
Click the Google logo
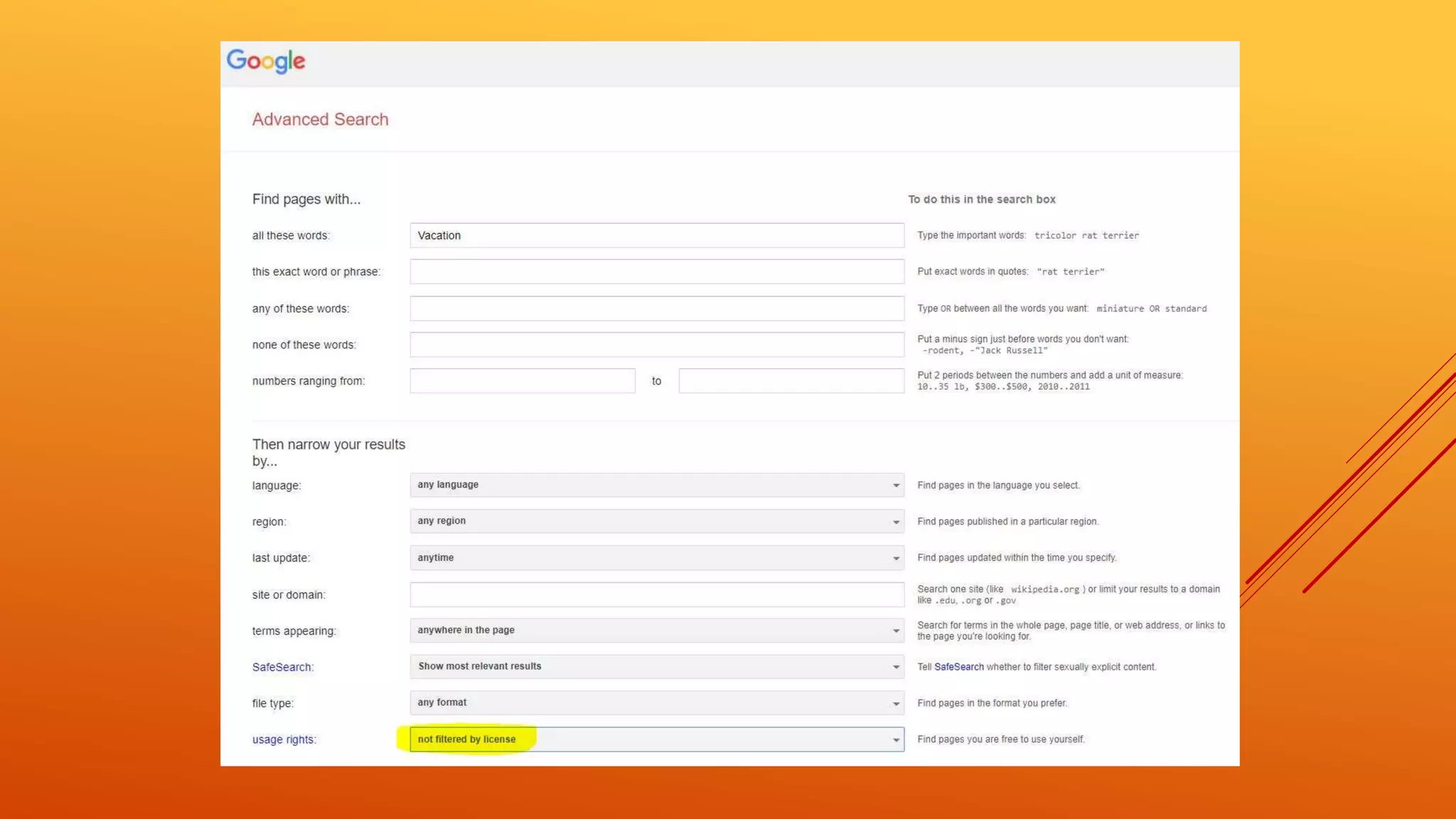[x=266, y=62]
